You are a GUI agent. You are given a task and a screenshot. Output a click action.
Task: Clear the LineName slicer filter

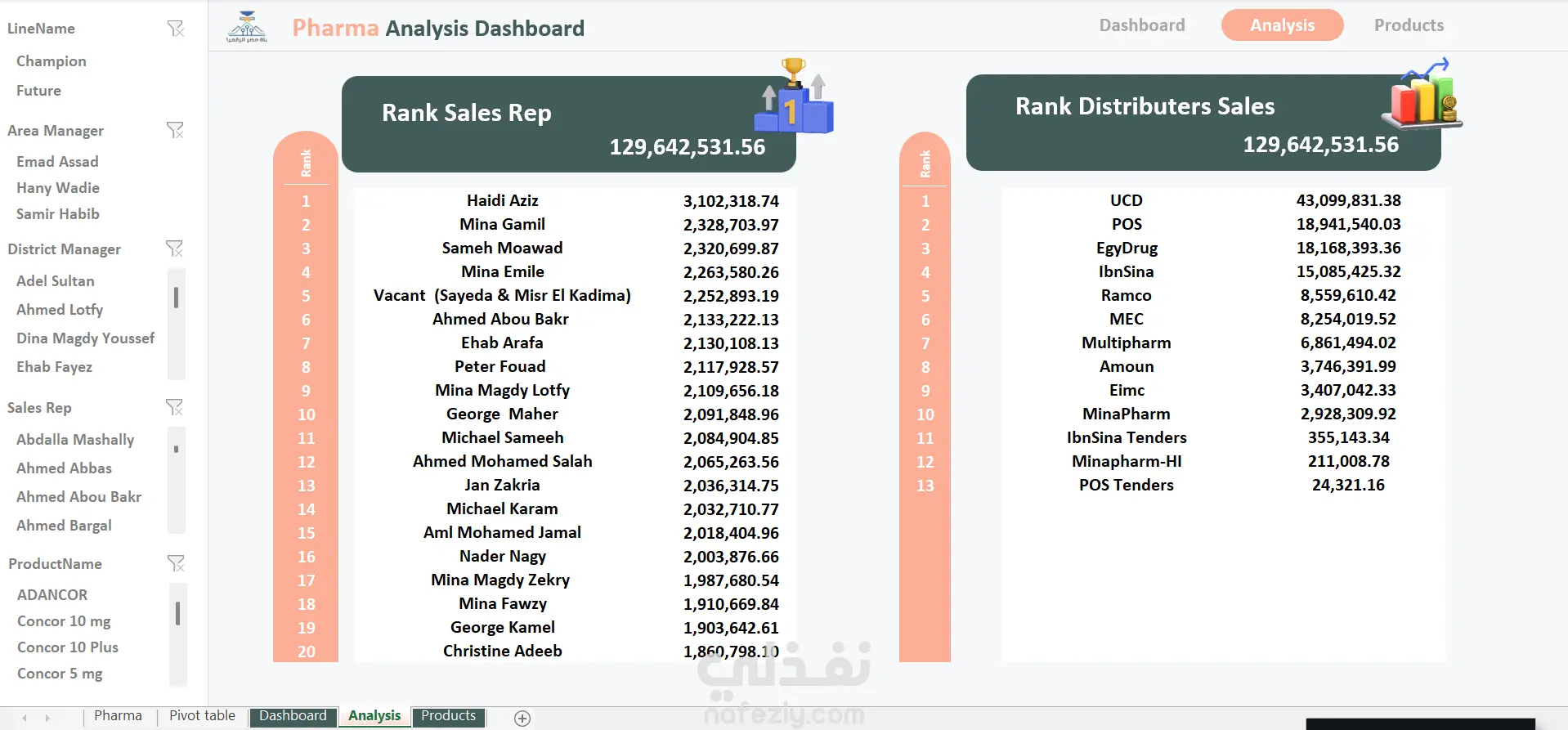(x=176, y=29)
